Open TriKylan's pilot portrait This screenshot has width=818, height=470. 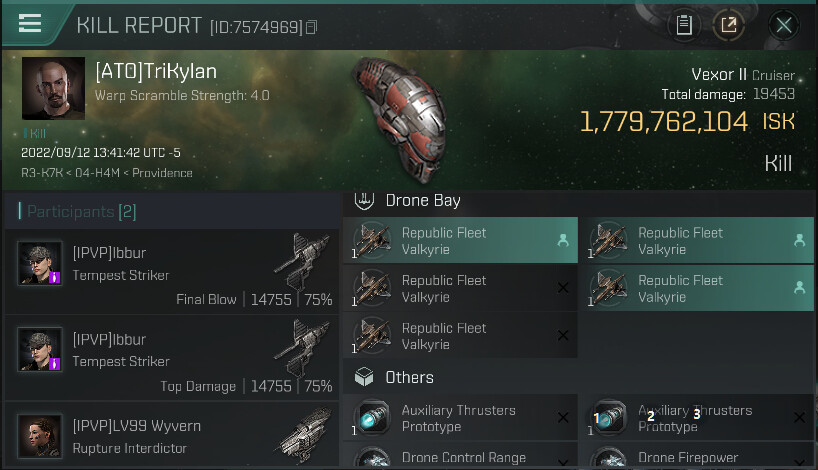[x=53, y=88]
